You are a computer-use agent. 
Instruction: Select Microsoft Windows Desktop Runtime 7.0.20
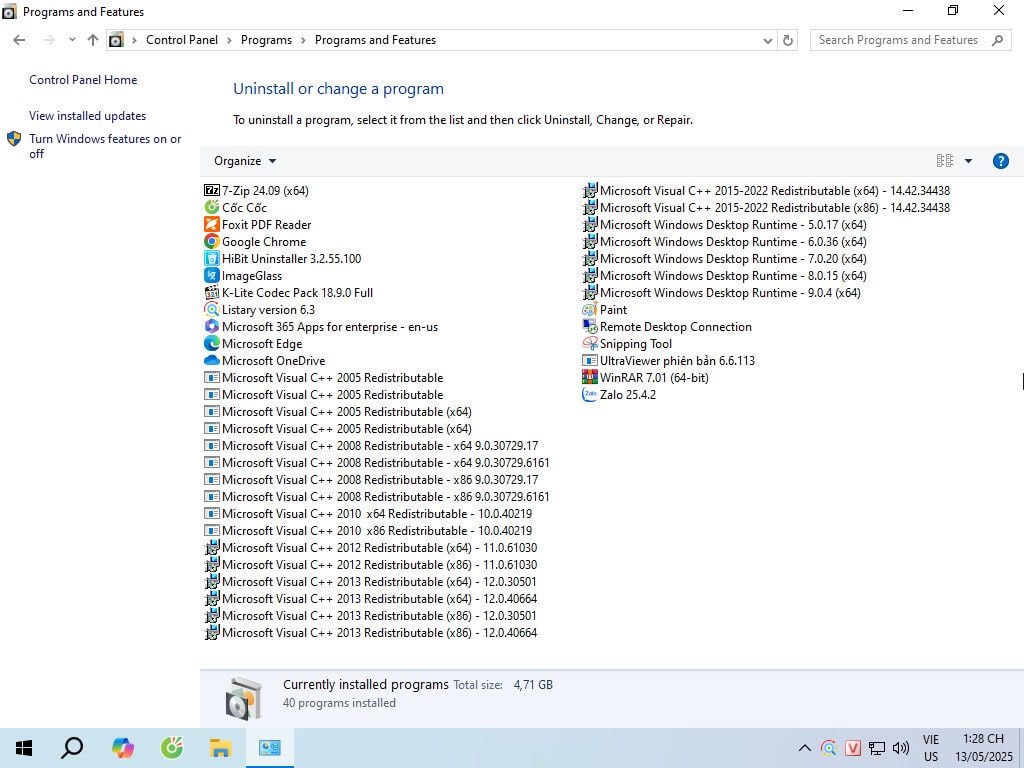724,259
